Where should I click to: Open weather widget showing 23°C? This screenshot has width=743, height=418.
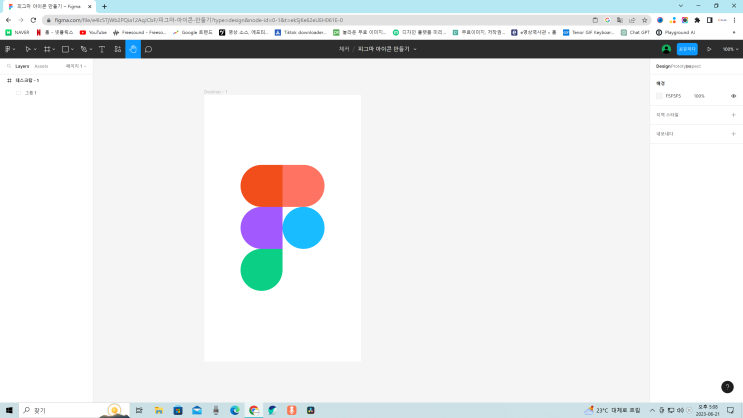pyautogui.click(x=612, y=410)
